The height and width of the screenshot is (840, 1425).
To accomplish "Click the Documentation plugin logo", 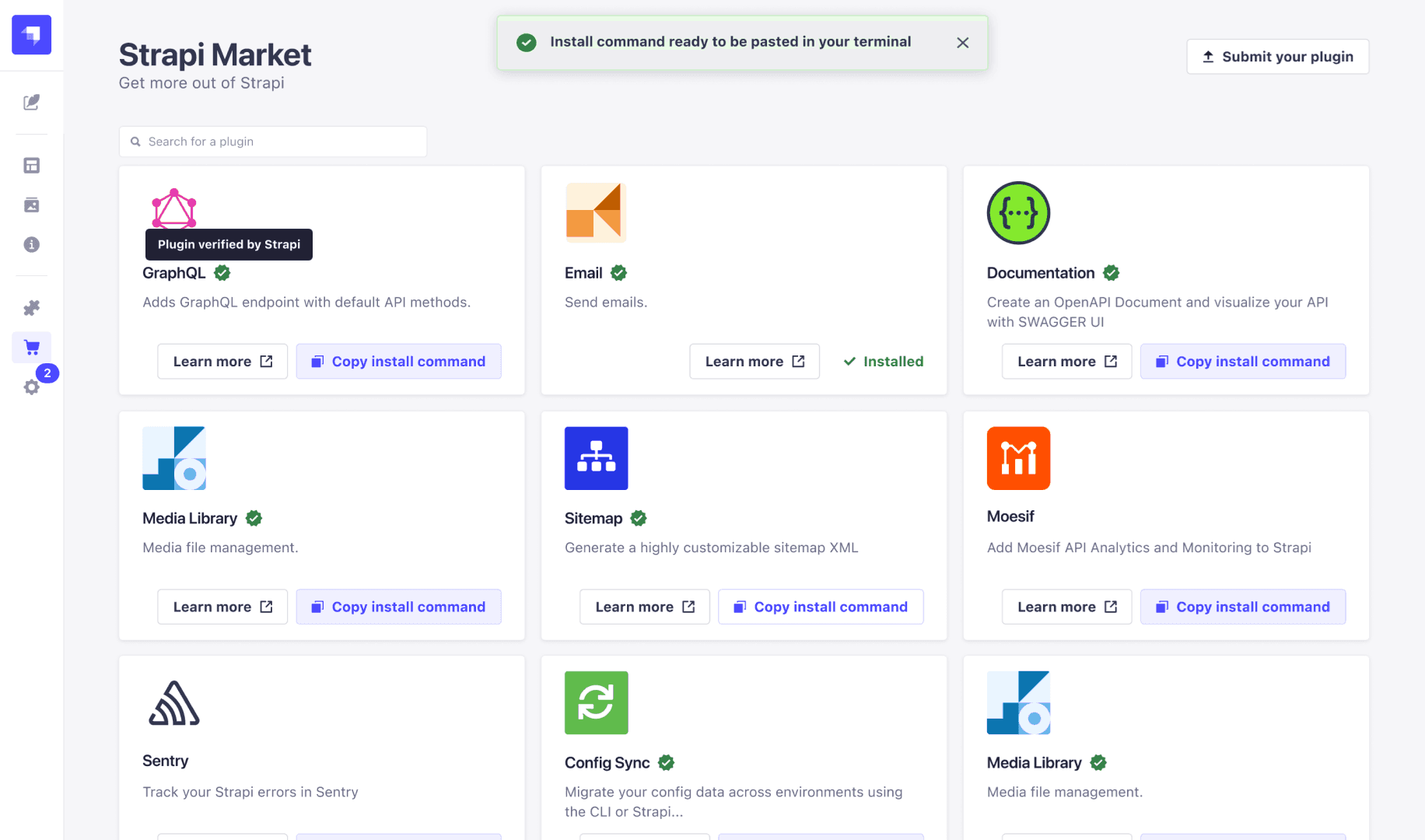I will [1018, 212].
